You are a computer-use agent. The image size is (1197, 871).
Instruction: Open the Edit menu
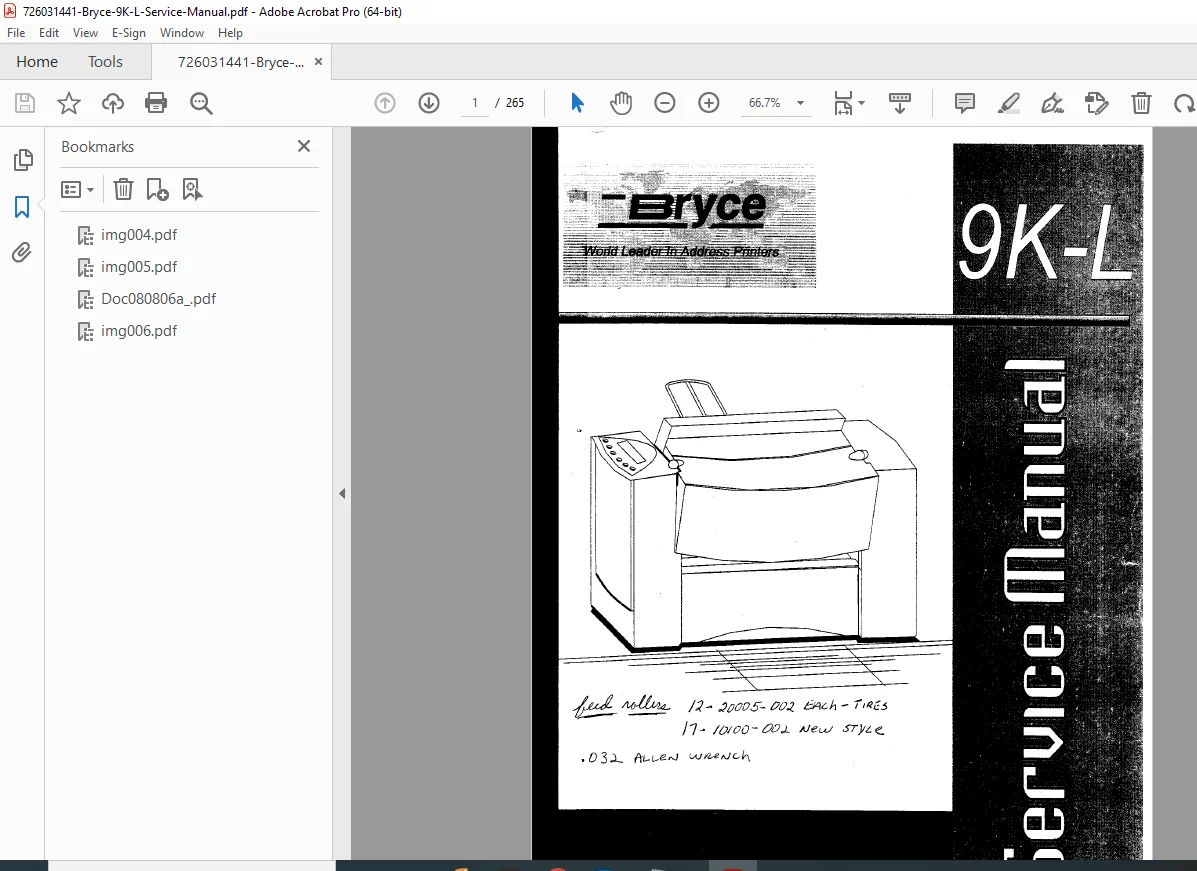coord(49,33)
